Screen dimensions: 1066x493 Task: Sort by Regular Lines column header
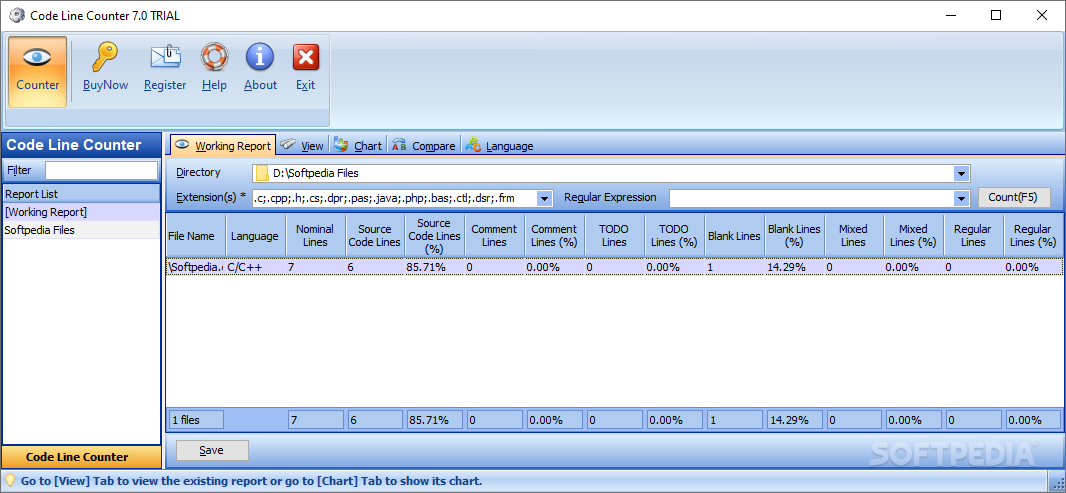(x=974, y=236)
